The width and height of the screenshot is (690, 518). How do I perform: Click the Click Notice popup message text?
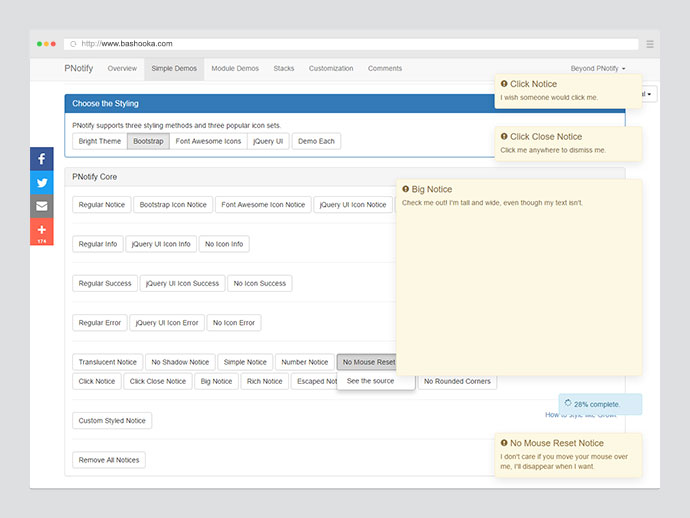pos(549,98)
